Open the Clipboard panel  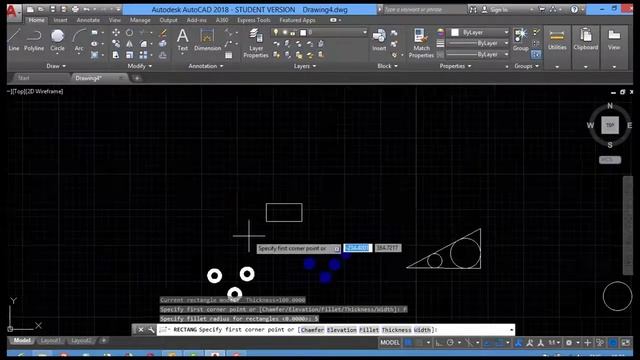[x=586, y=40]
